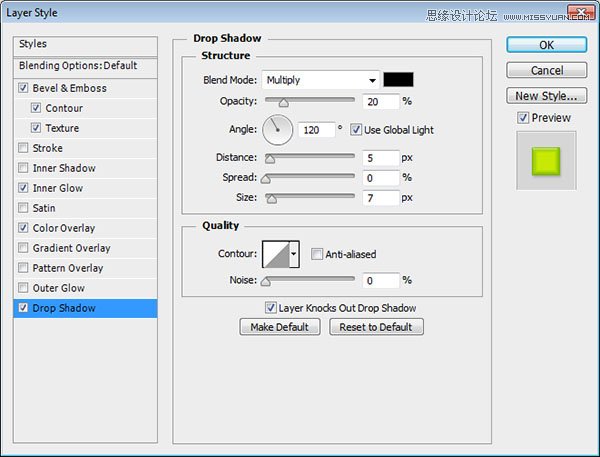Toggle the Texture effect checkbox
This screenshot has width=600, height=457.
pyautogui.click(x=36, y=128)
